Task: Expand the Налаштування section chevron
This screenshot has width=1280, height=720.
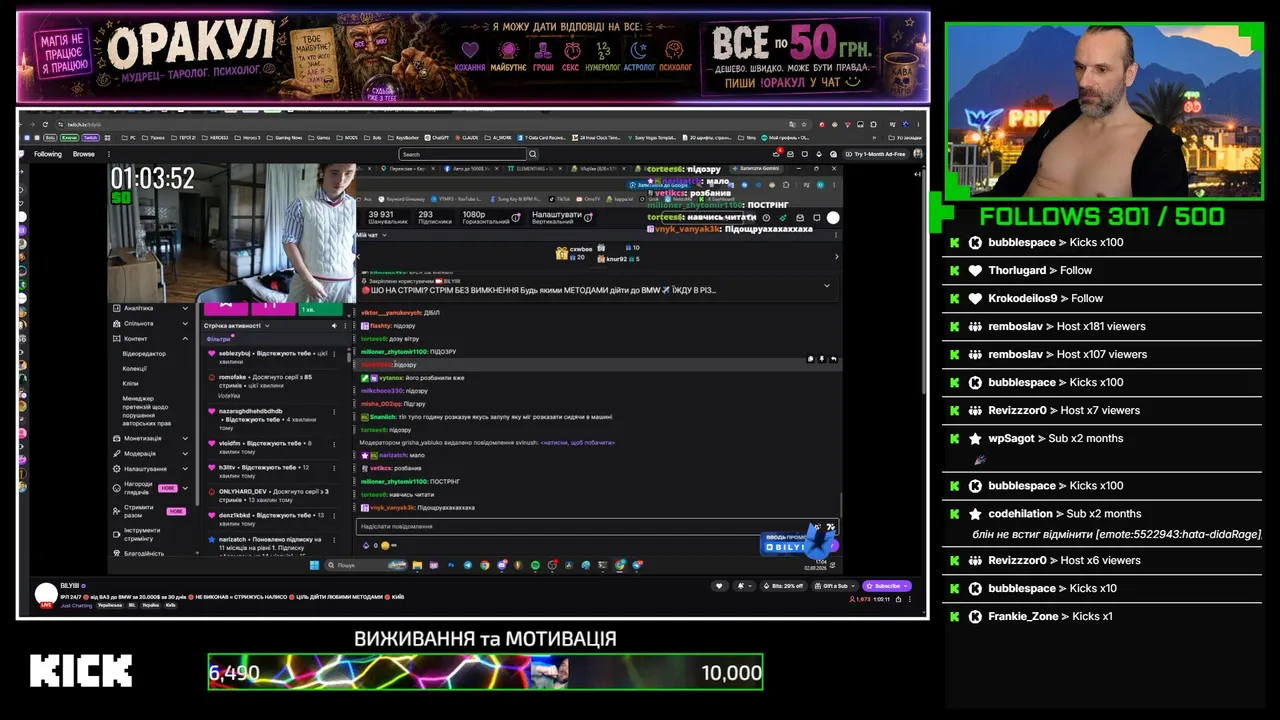Action: (185, 468)
